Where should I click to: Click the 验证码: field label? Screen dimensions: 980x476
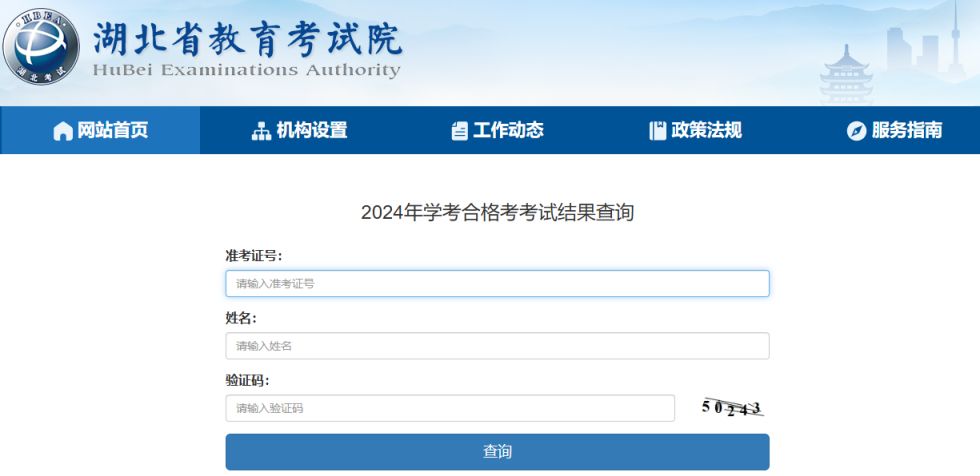248,380
